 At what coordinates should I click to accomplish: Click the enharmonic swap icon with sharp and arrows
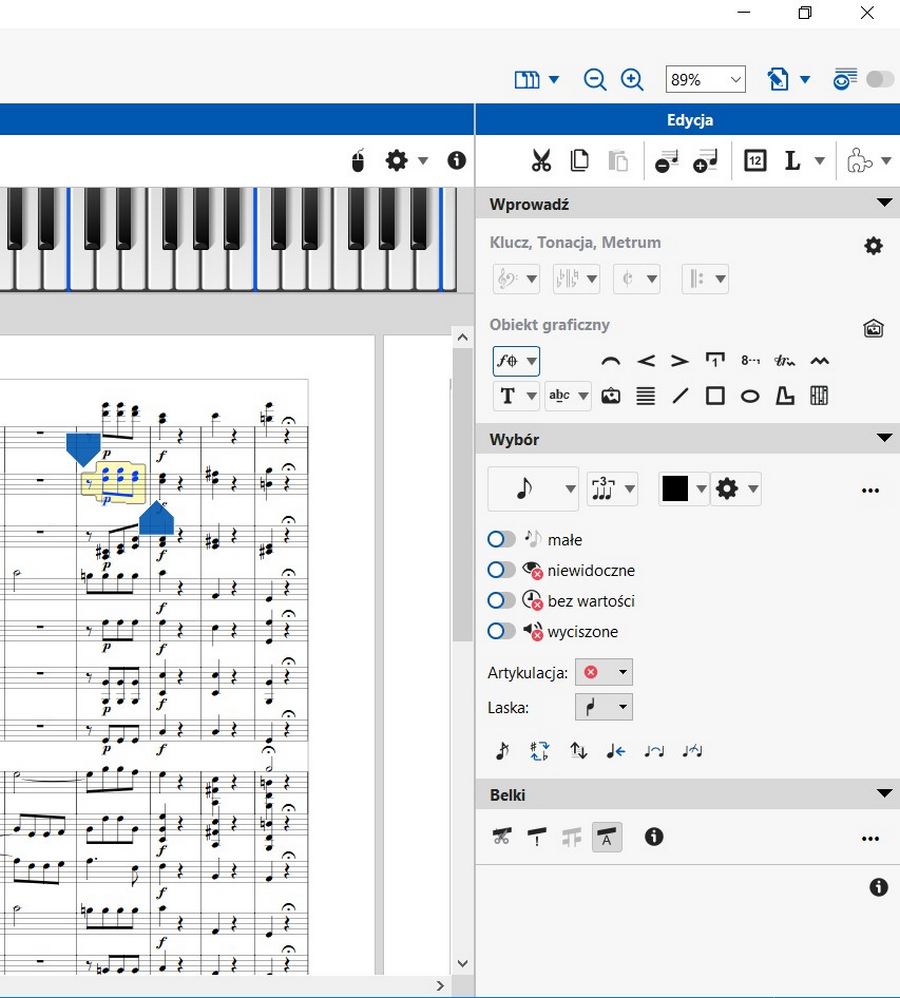[539, 751]
